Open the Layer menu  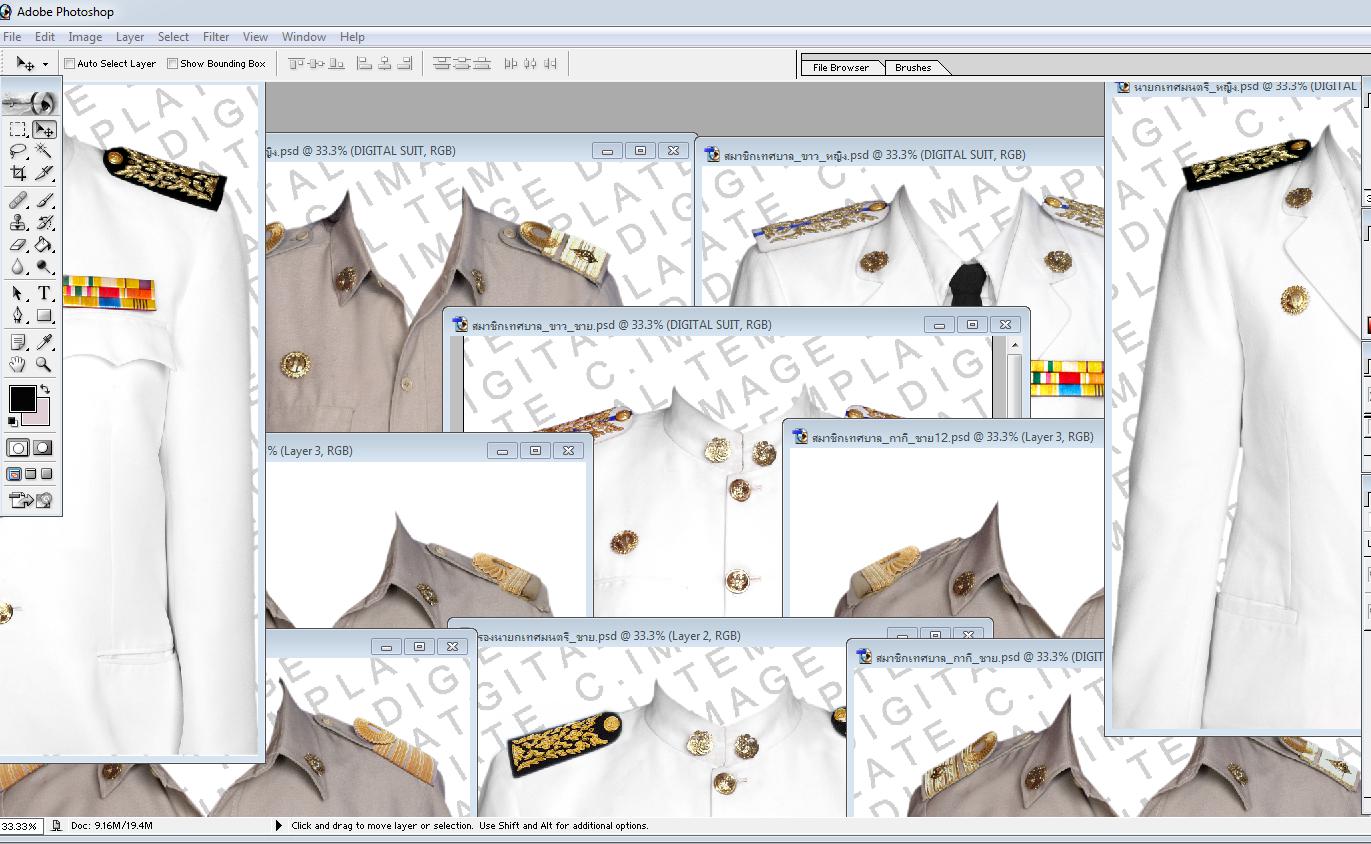point(130,37)
